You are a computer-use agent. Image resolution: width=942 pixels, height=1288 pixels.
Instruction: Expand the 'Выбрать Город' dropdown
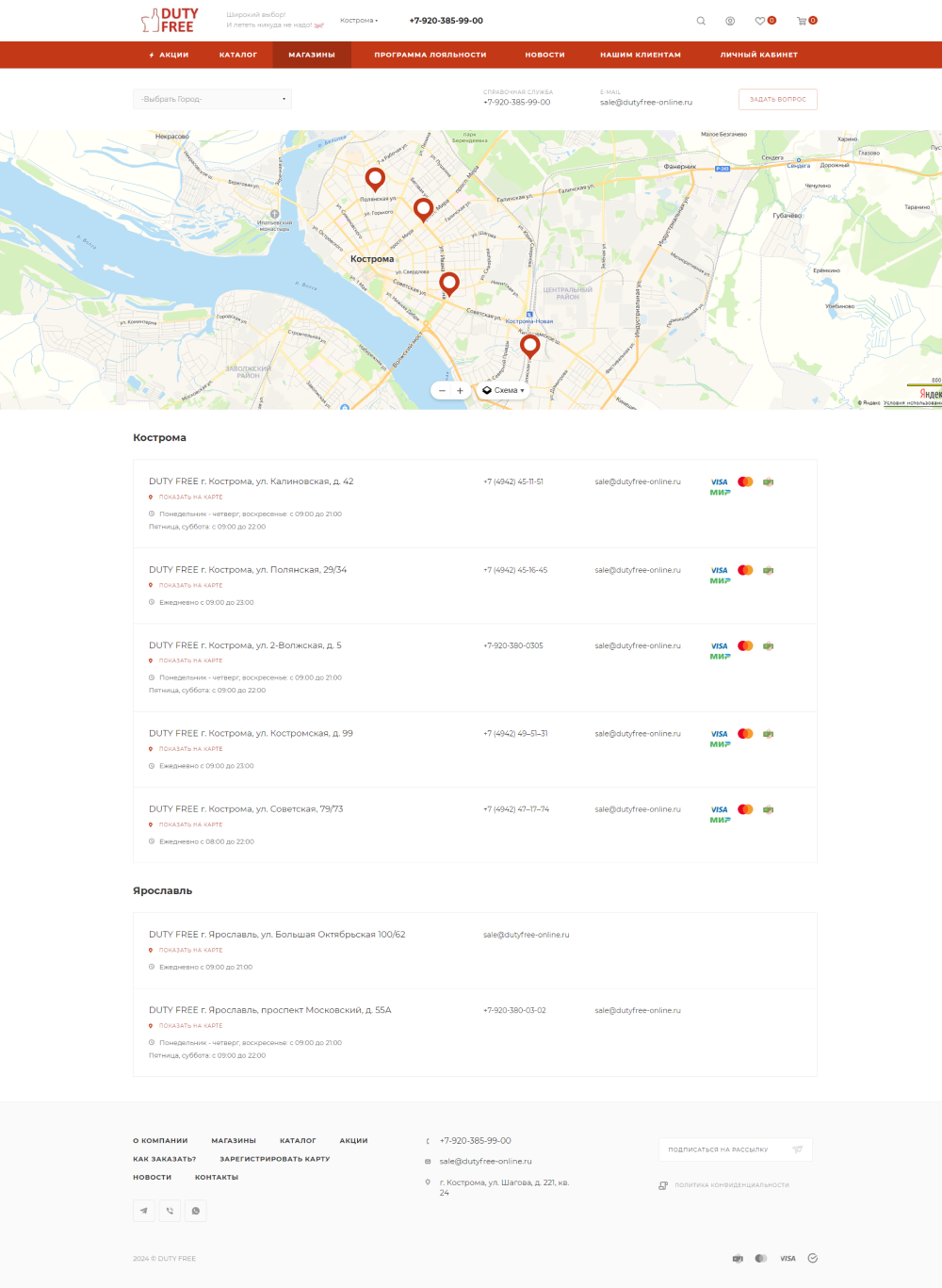(213, 99)
